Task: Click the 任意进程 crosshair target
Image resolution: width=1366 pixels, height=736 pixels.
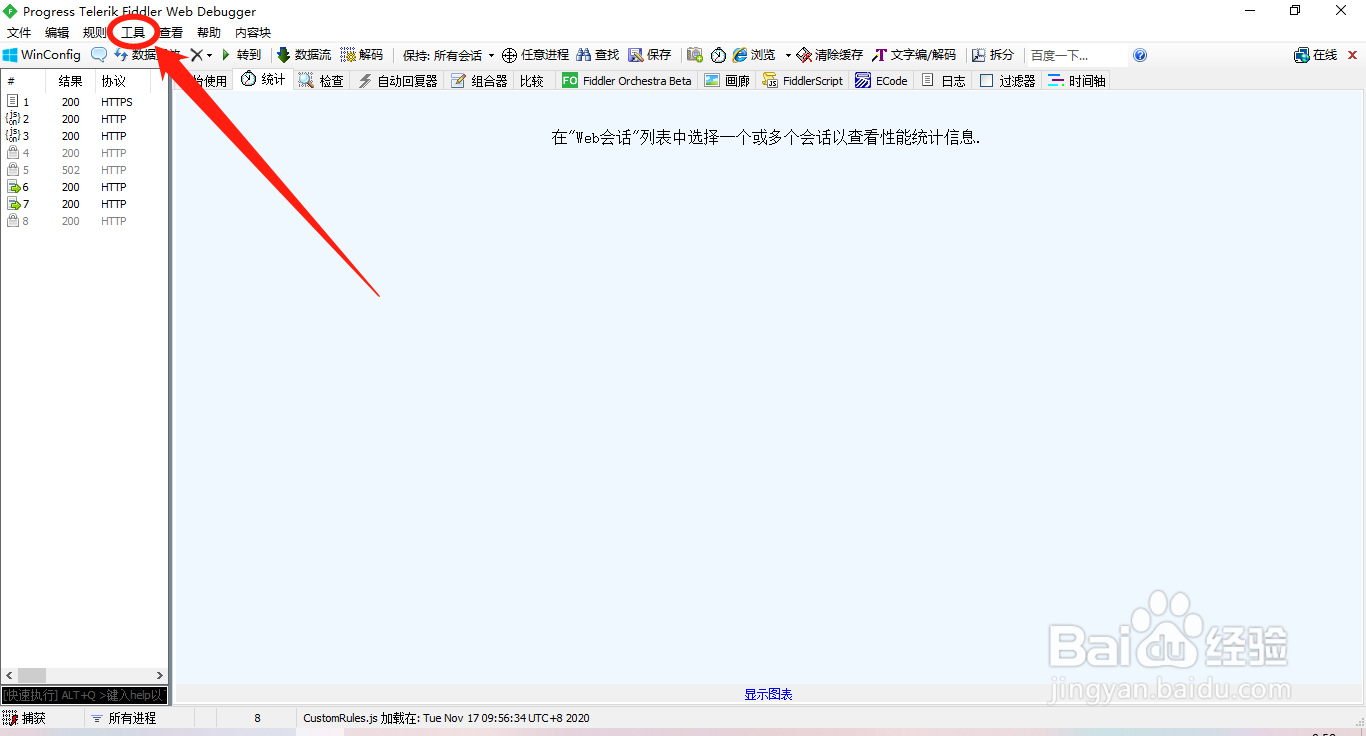Action: coord(535,55)
